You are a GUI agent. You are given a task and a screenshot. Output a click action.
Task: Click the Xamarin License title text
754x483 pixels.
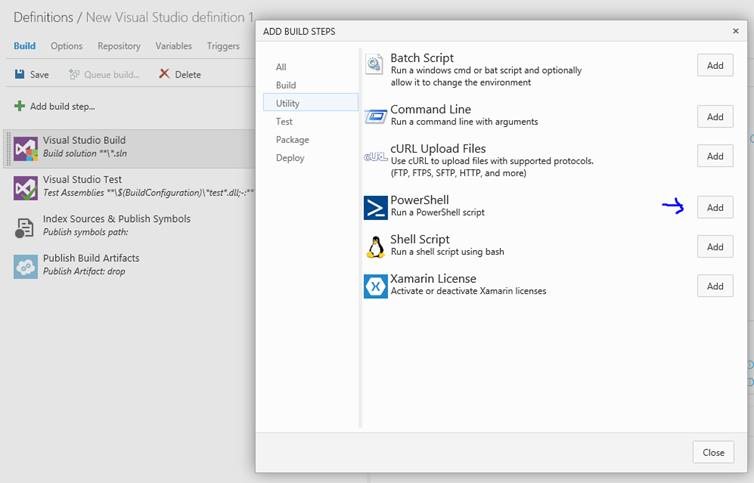433,279
